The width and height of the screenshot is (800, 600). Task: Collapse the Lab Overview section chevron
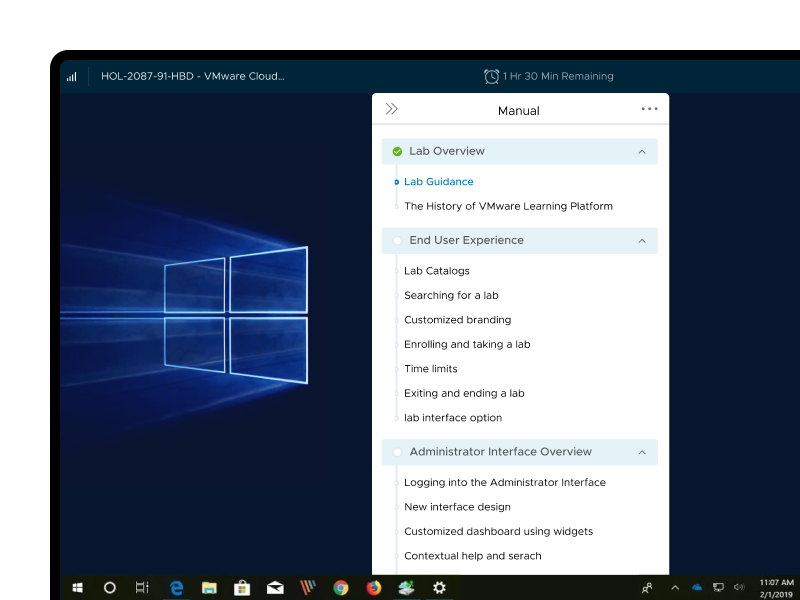(x=642, y=152)
